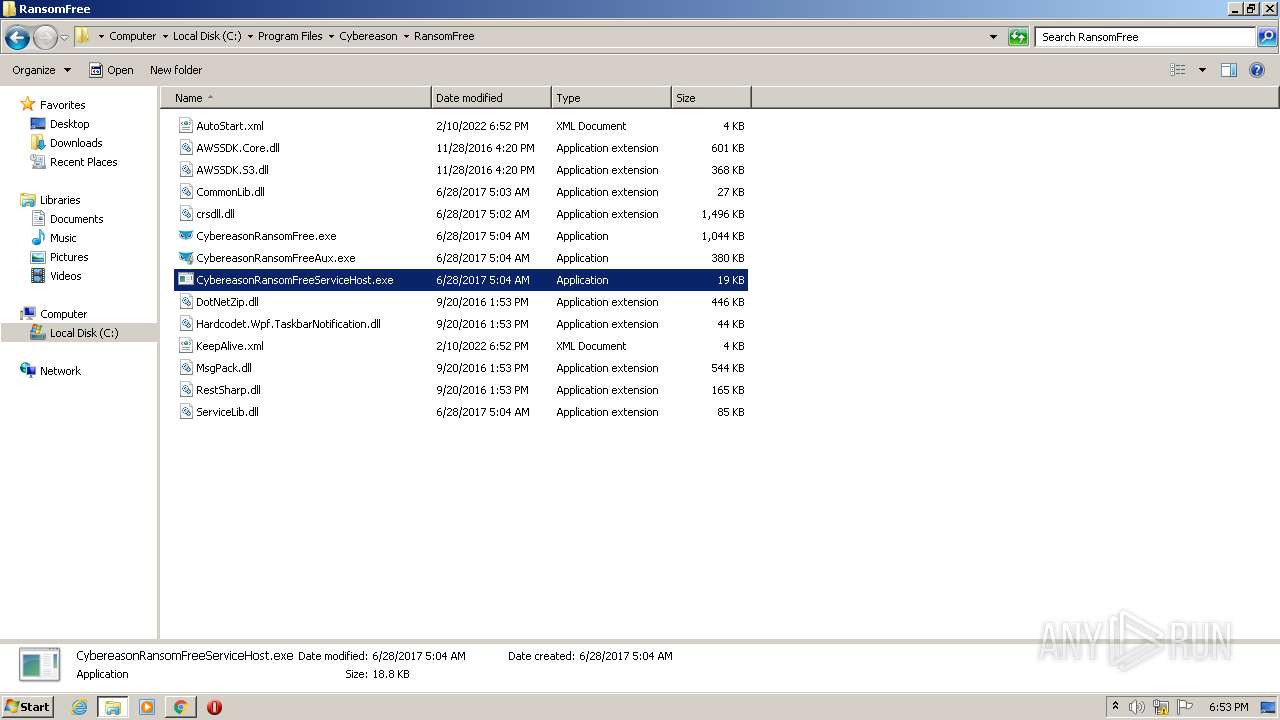Click the CybereasonRansomFree.exe owl icon
This screenshot has width=1280, height=720.
click(186, 236)
